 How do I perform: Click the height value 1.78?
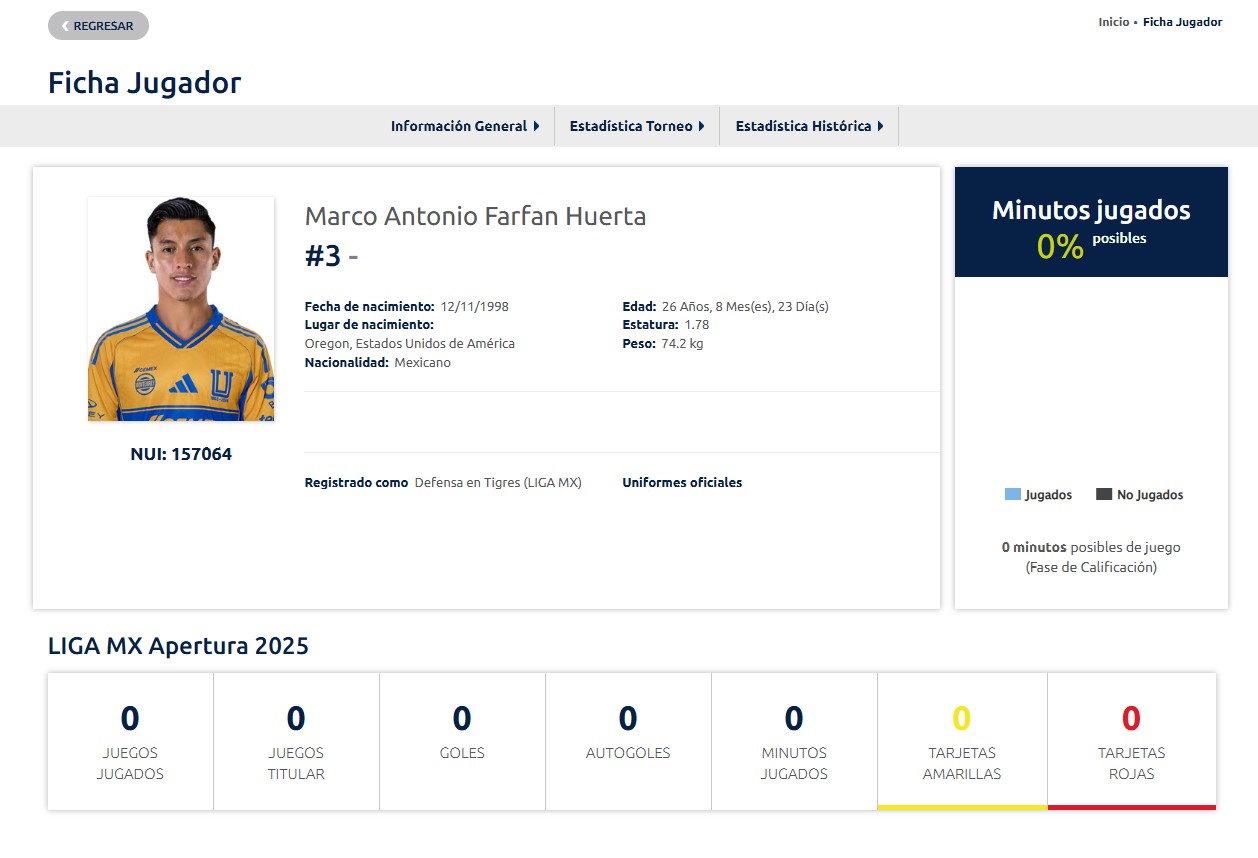697,325
